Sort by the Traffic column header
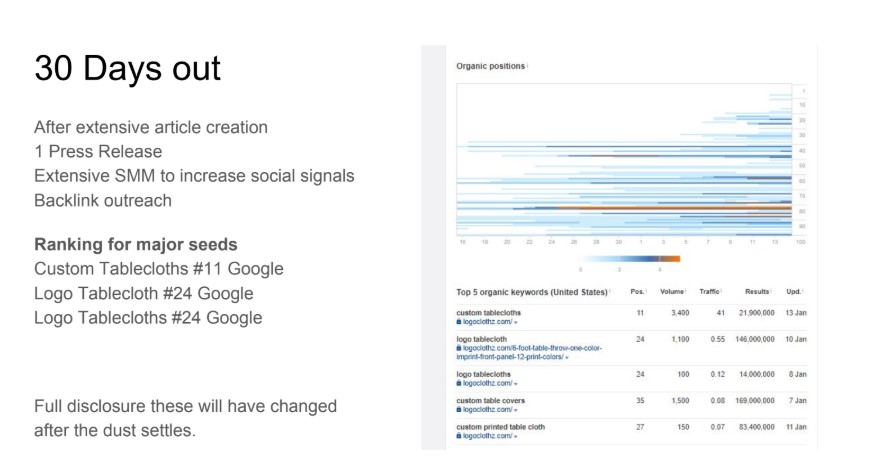 click(709, 291)
